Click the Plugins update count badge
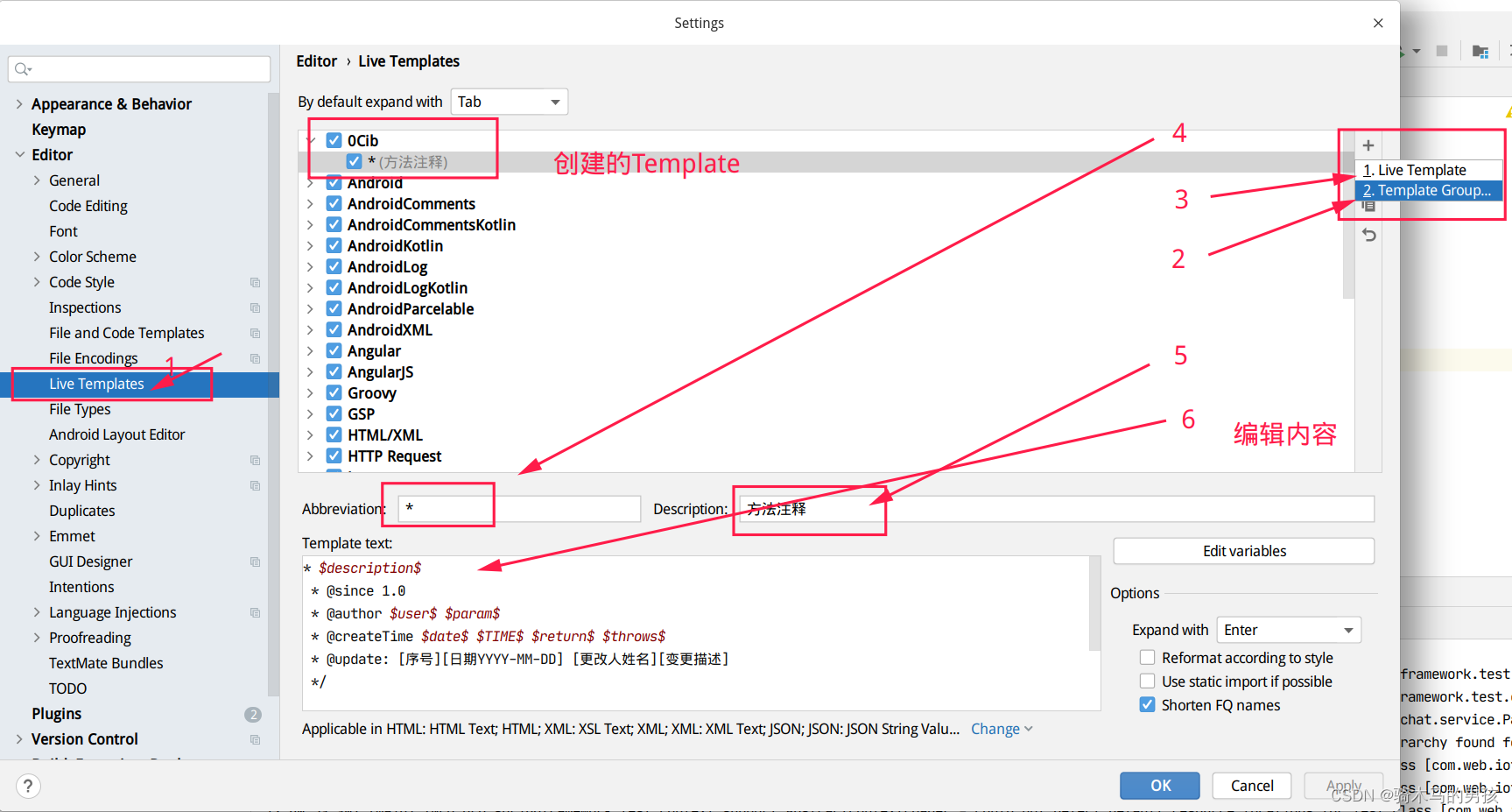Image resolution: width=1512 pixels, height=812 pixels. [253, 714]
